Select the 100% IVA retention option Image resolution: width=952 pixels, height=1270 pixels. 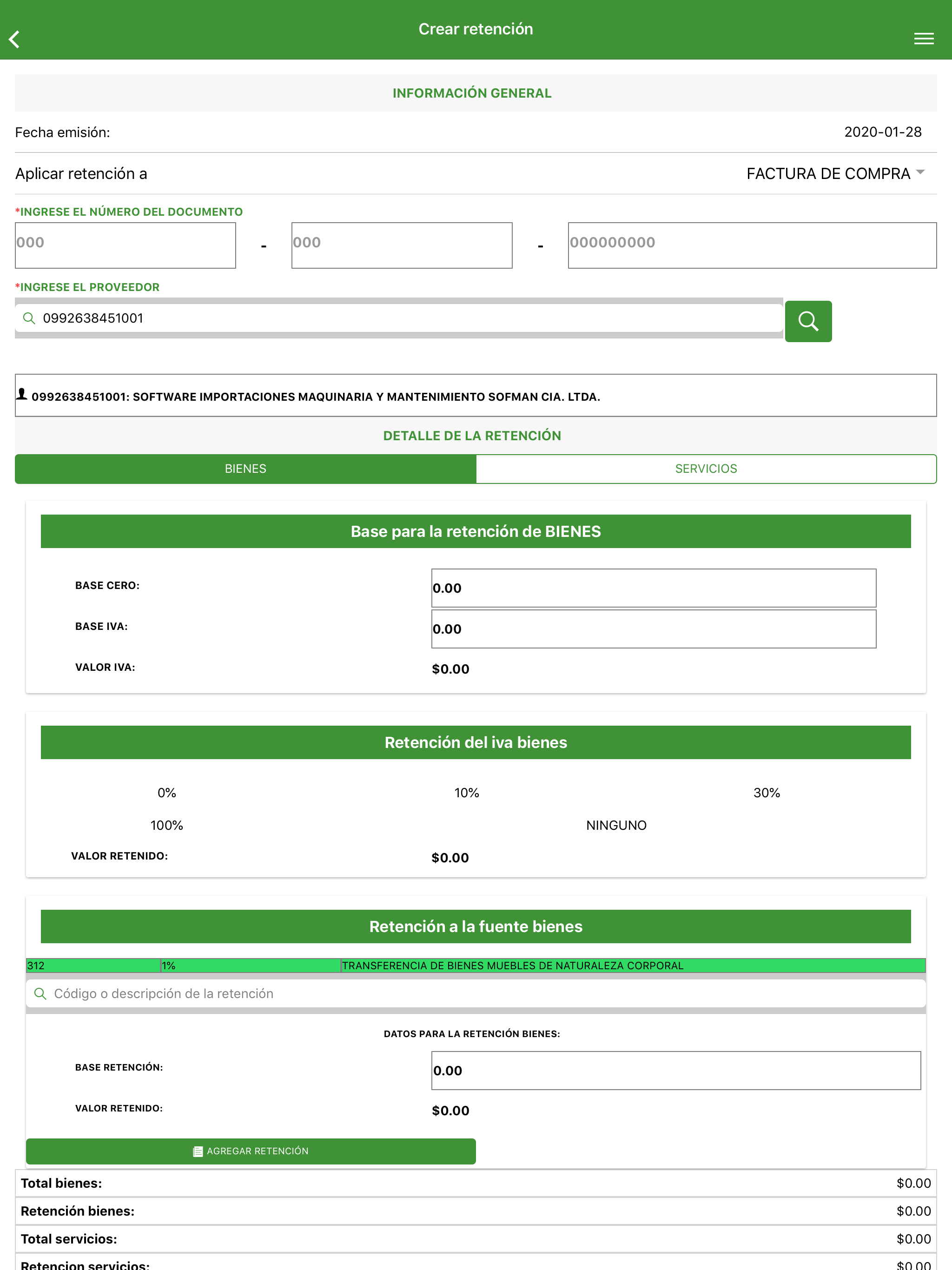tap(166, 825)
